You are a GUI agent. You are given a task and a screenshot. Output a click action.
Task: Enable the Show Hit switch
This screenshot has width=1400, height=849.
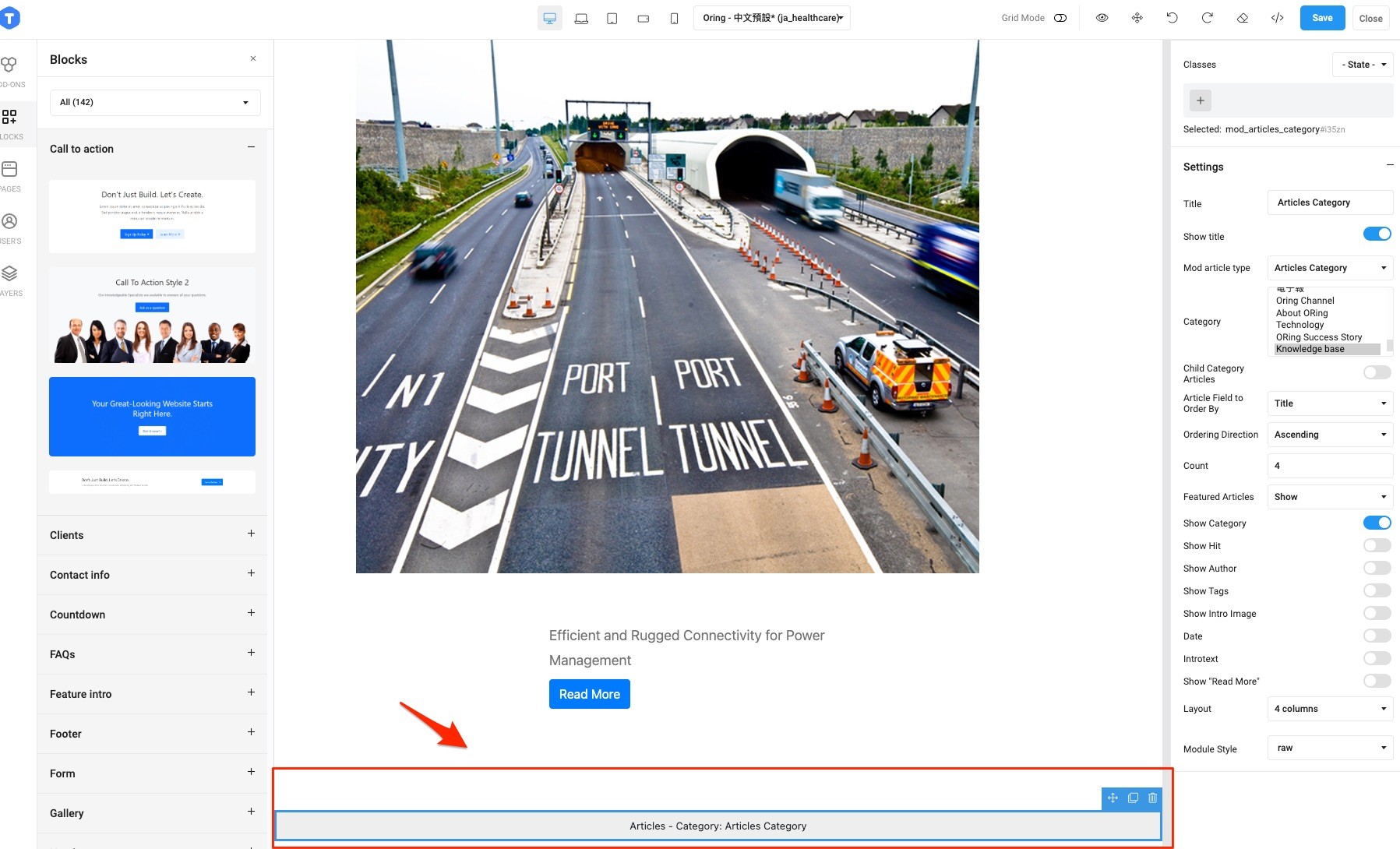click(x=1377, y=545)
